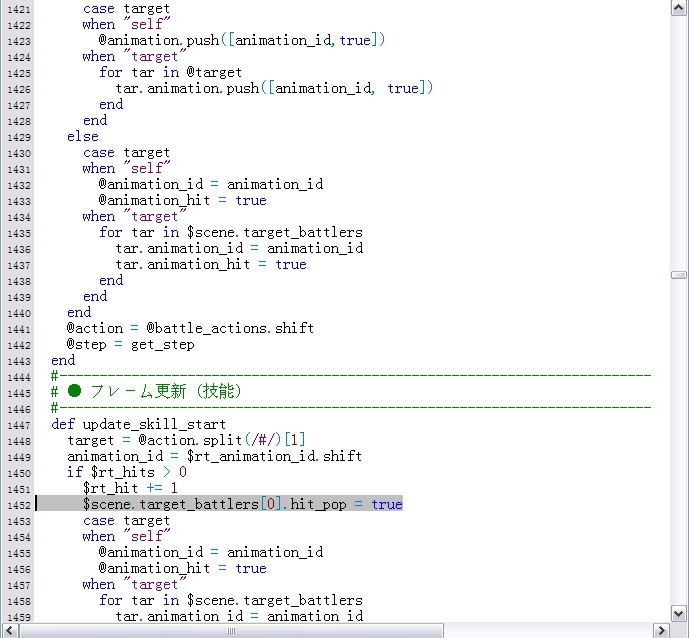This screenshot has width=689, height=638.
Task: Click '@animation.push([animation_id, true])' on line 1423
Action: 242,40
